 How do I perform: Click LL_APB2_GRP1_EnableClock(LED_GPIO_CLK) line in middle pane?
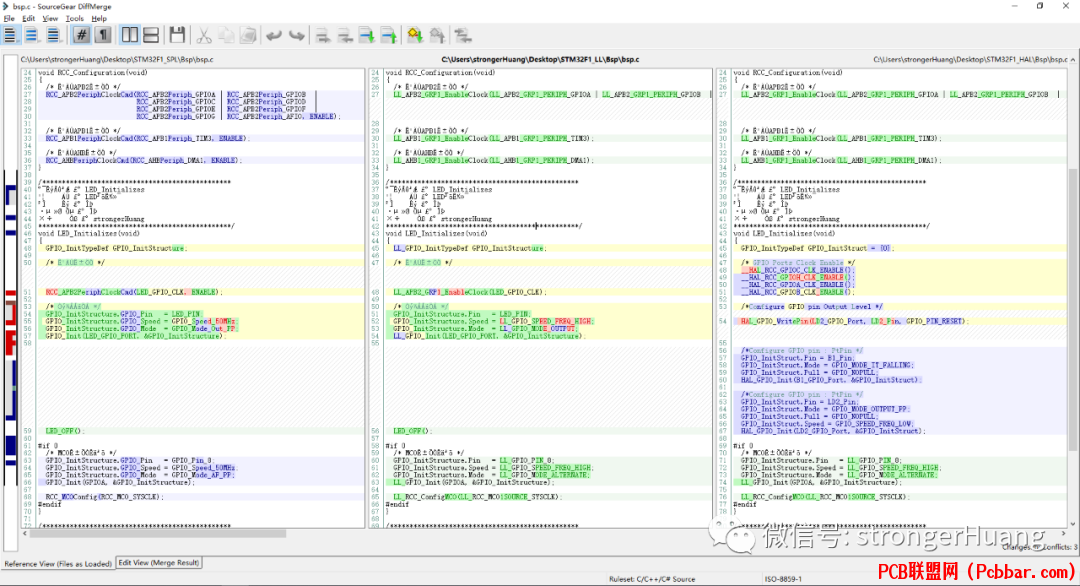(x=469, y=292)
